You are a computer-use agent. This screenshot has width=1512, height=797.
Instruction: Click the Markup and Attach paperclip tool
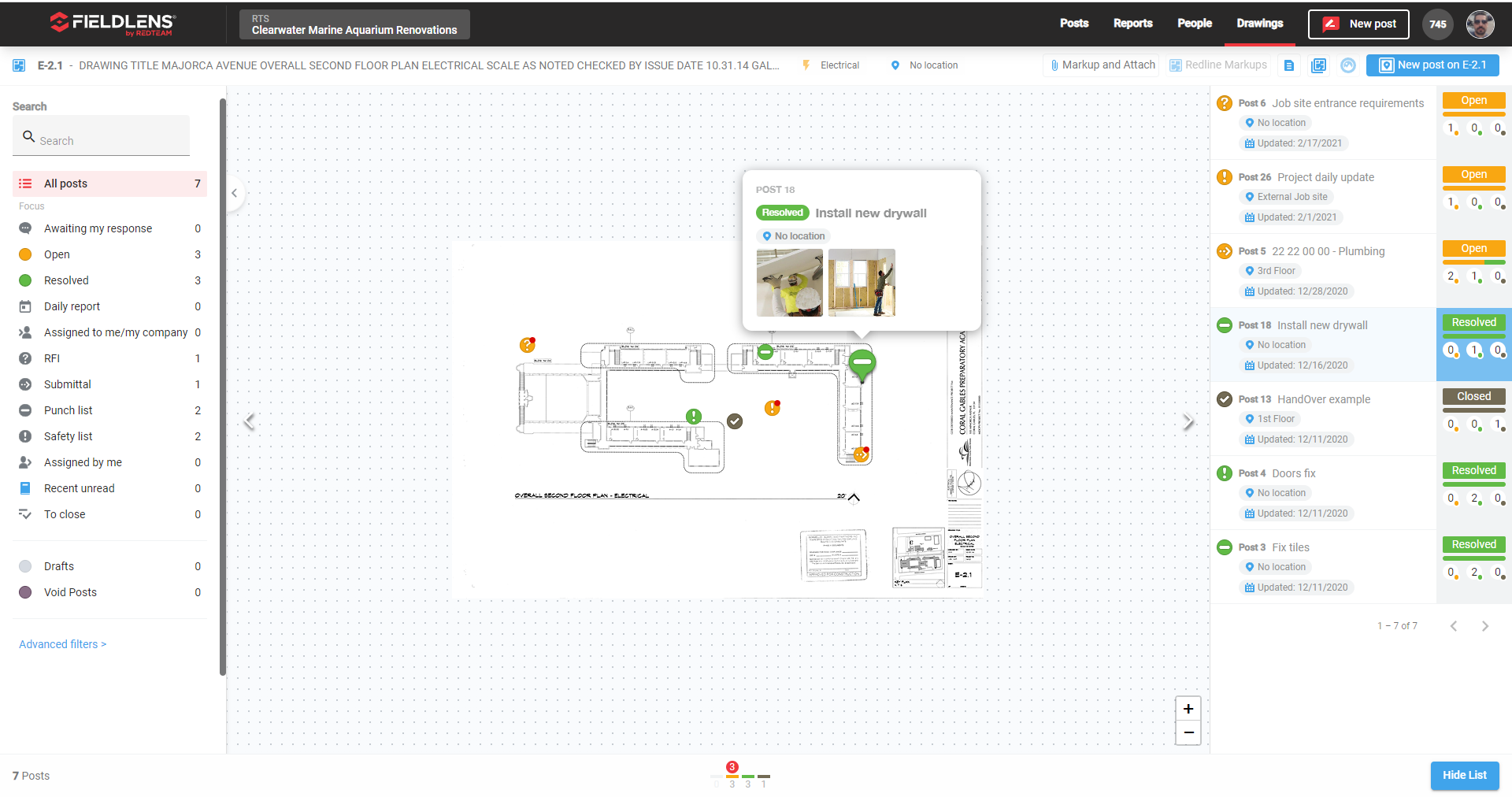coord(1101,65)
